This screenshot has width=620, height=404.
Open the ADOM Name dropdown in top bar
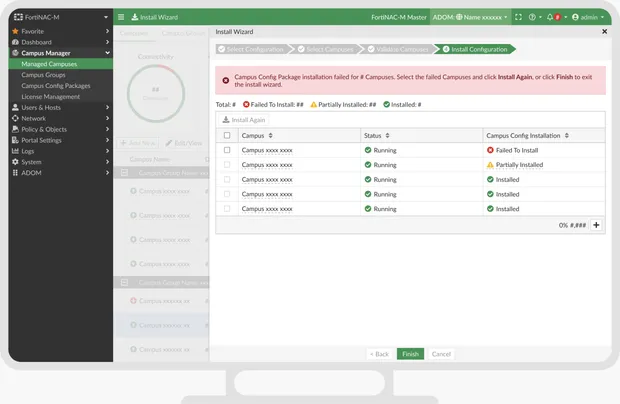pos(470,17)
